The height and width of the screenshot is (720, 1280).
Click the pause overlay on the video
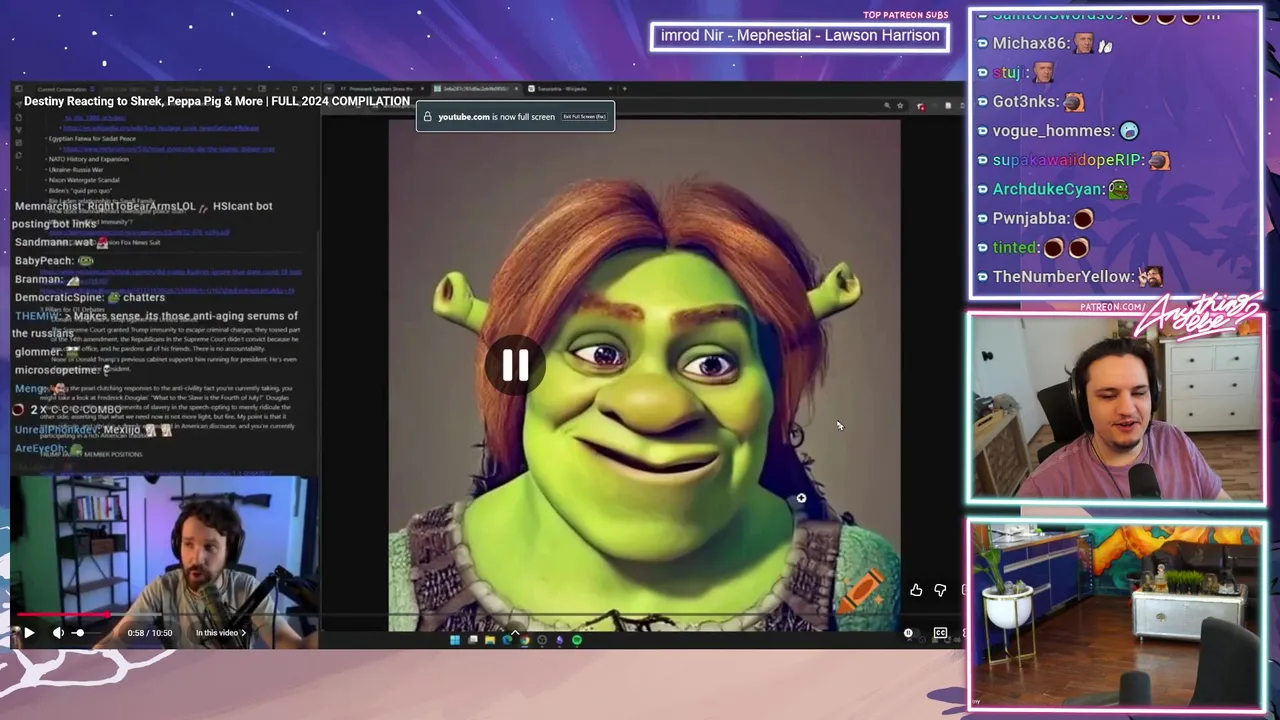[515, 366]
